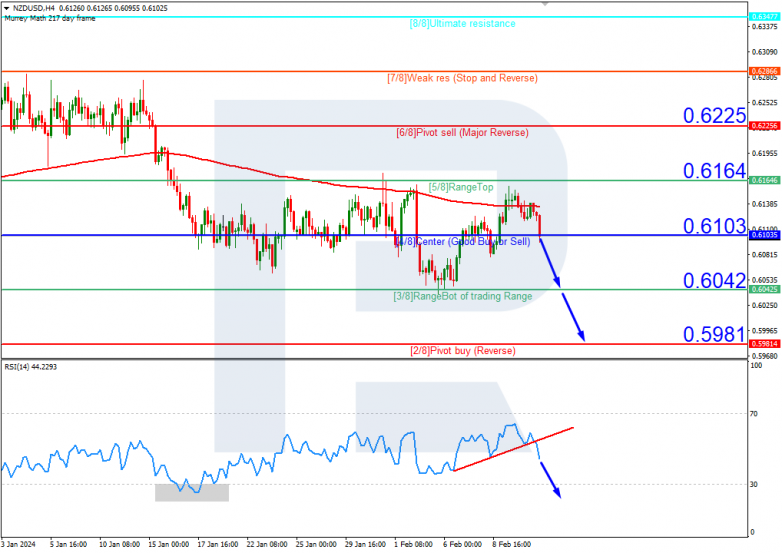Screen dimensions: 782x553
Task: Click the [3/8]RangeBot of trading Range label
Action: click(x=462, y=296)
